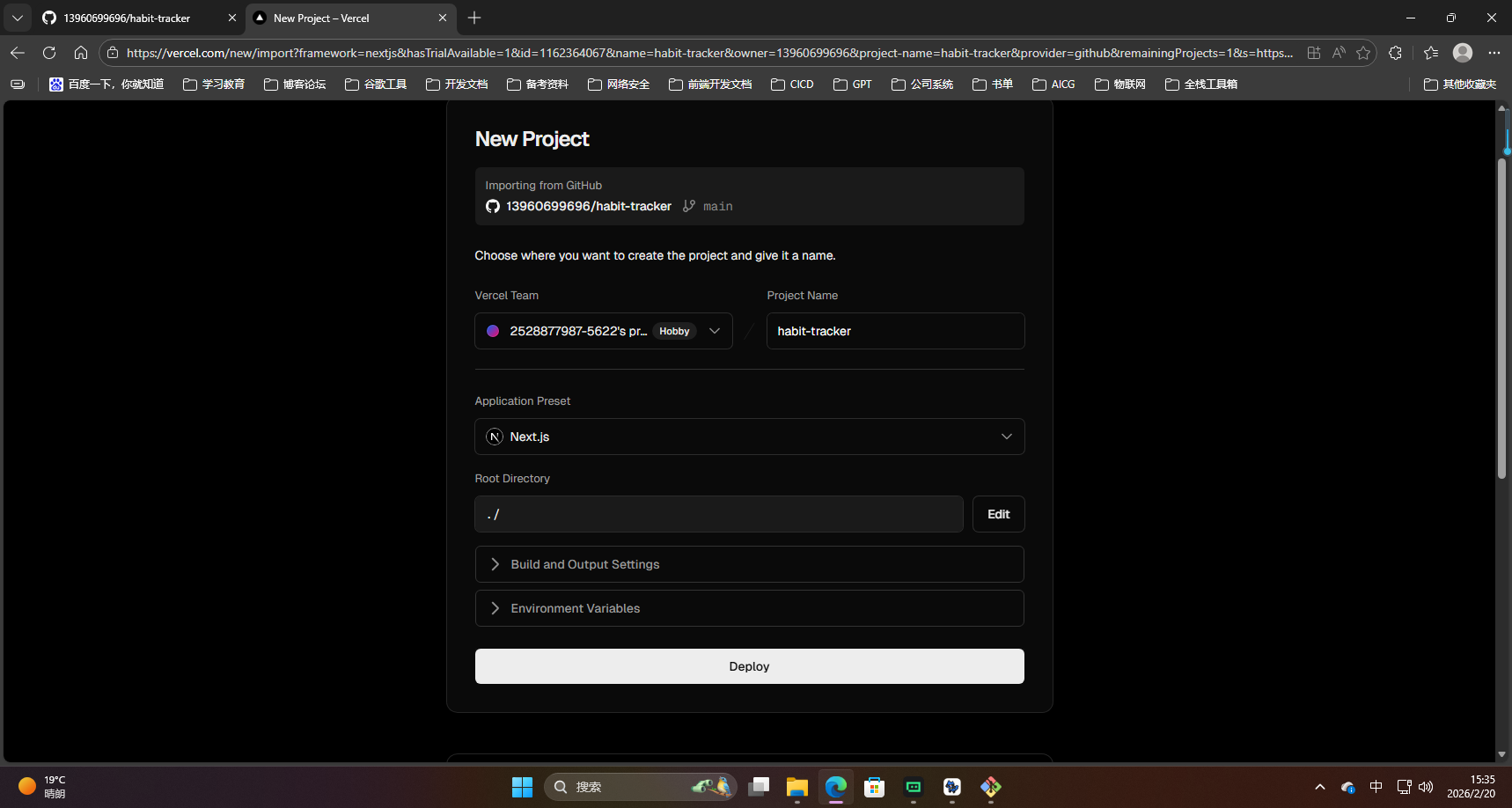Open the split screen icon in address bar
This screenshot has width=1512, height=808.
[x=1314, y=53]
